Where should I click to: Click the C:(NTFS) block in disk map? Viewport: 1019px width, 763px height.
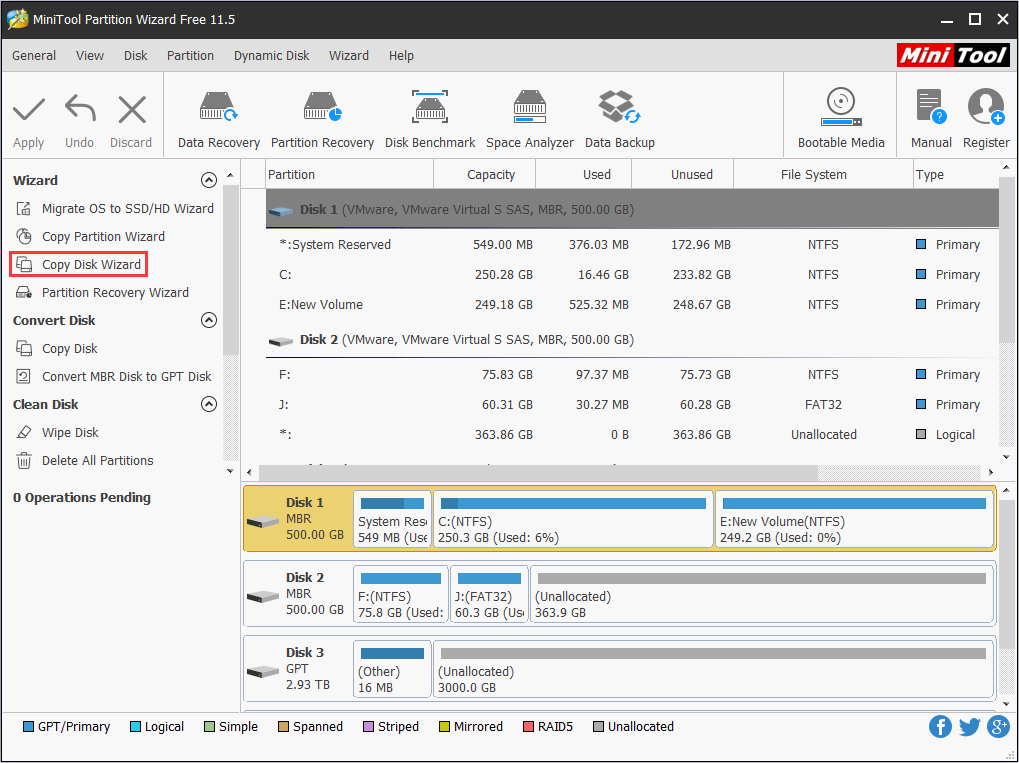[x=573, y=519]
